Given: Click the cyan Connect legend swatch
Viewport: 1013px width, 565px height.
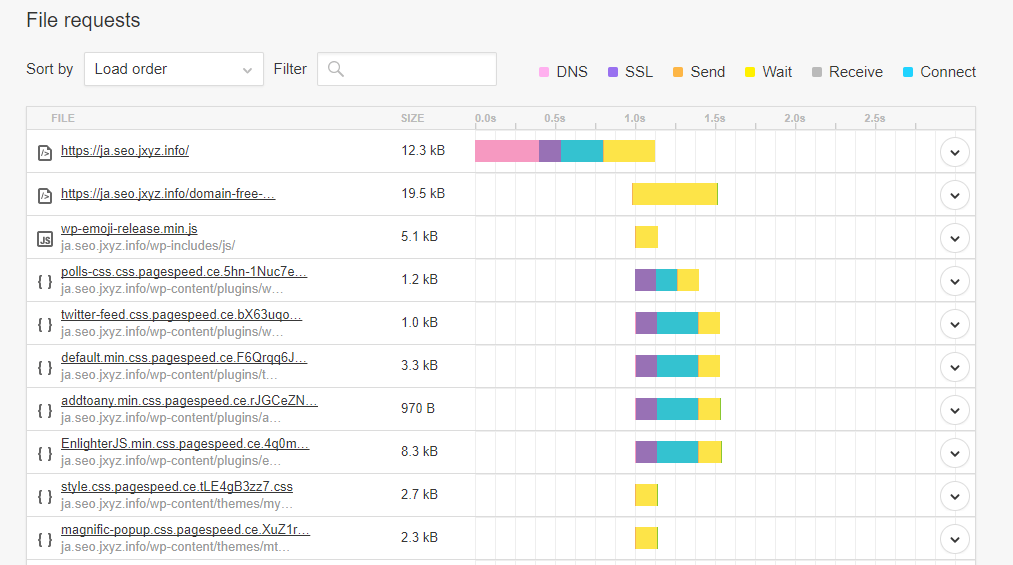Looking at the screenshot, I should (x=908, y=72).
